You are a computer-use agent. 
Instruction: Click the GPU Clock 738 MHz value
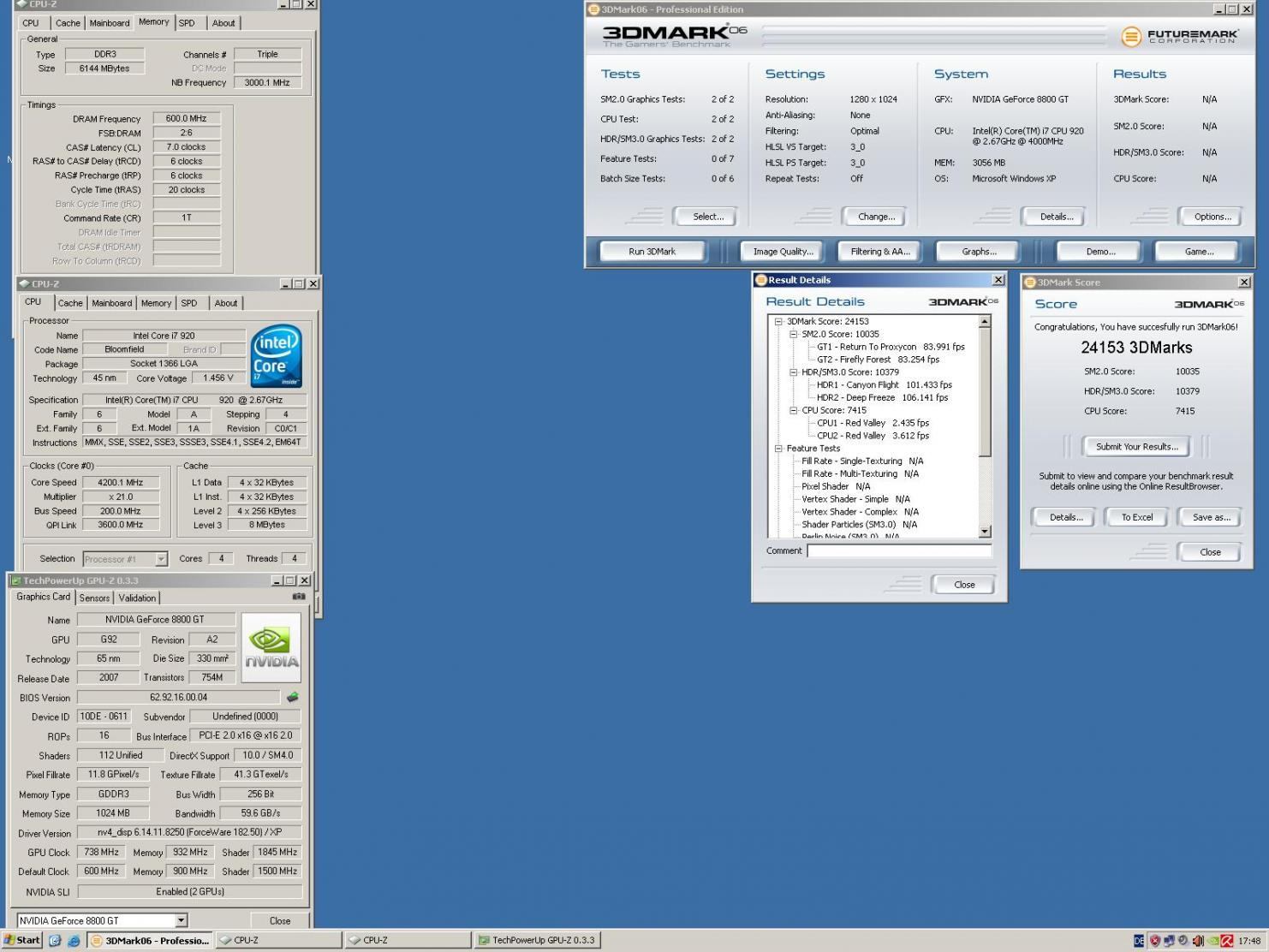[100, 852]
